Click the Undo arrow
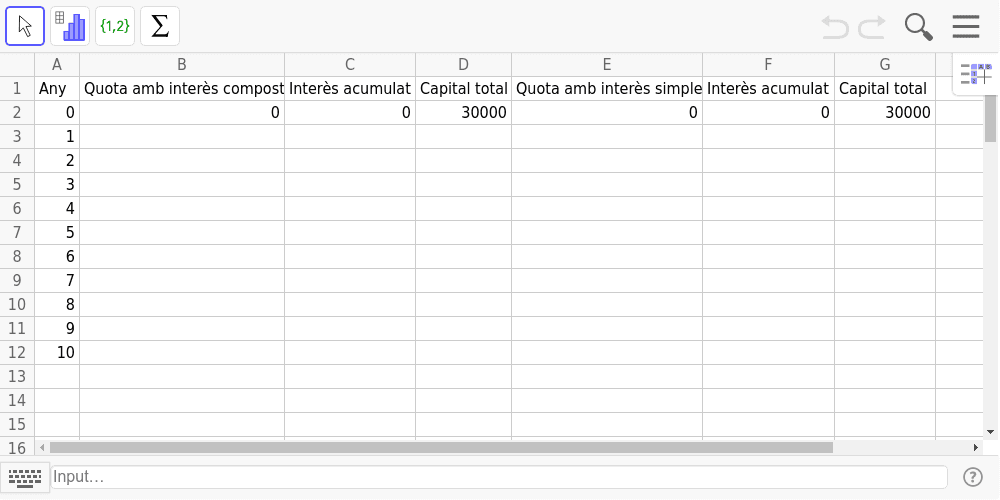The image size is (1000, 500). point(834,27)
